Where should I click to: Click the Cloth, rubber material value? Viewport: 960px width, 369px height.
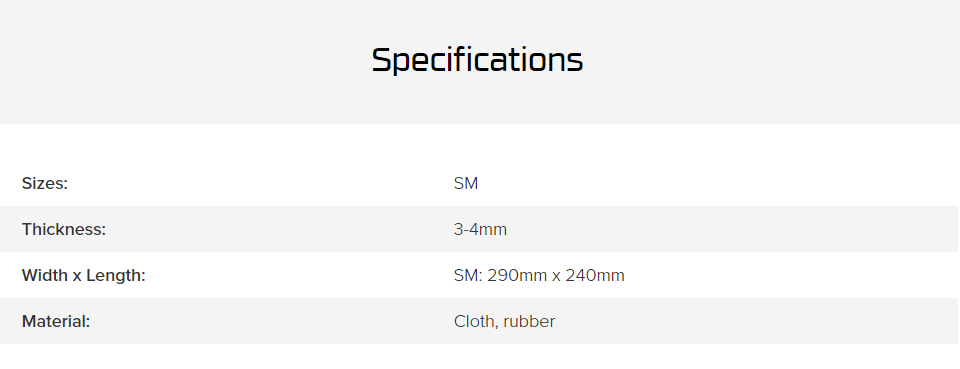504,321
